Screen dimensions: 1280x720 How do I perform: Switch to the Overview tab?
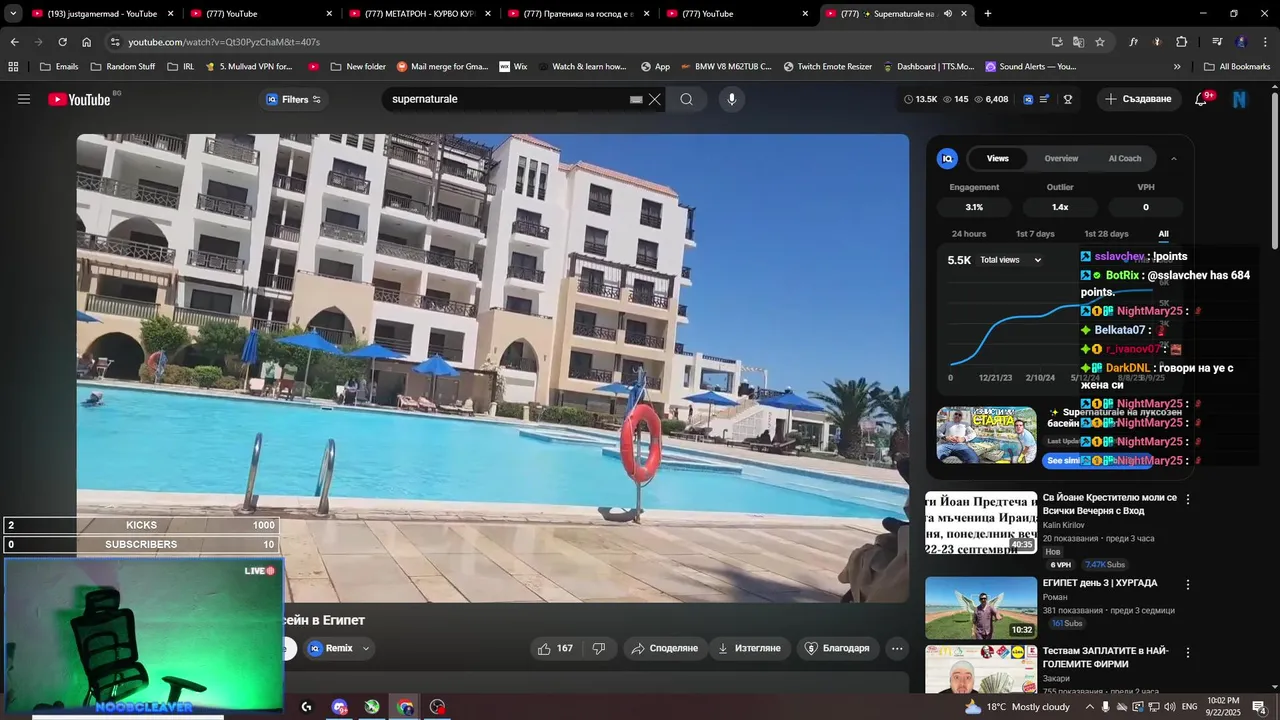(x=1061, y=158)
